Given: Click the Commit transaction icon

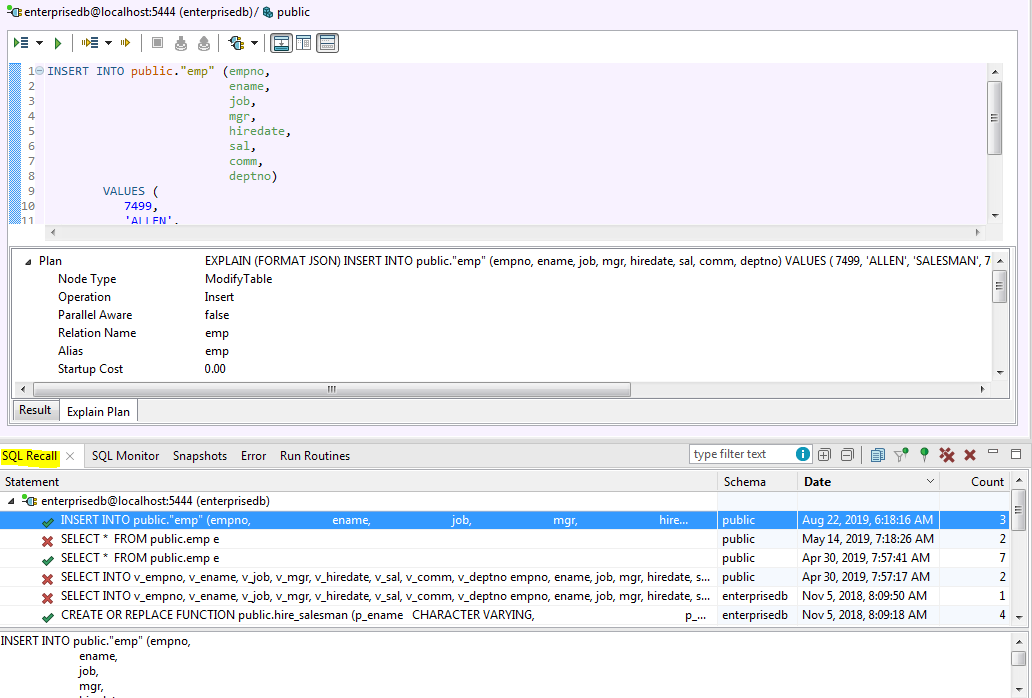Looking at the screenshot, I should pyautogui.click(x=181, y=43).
